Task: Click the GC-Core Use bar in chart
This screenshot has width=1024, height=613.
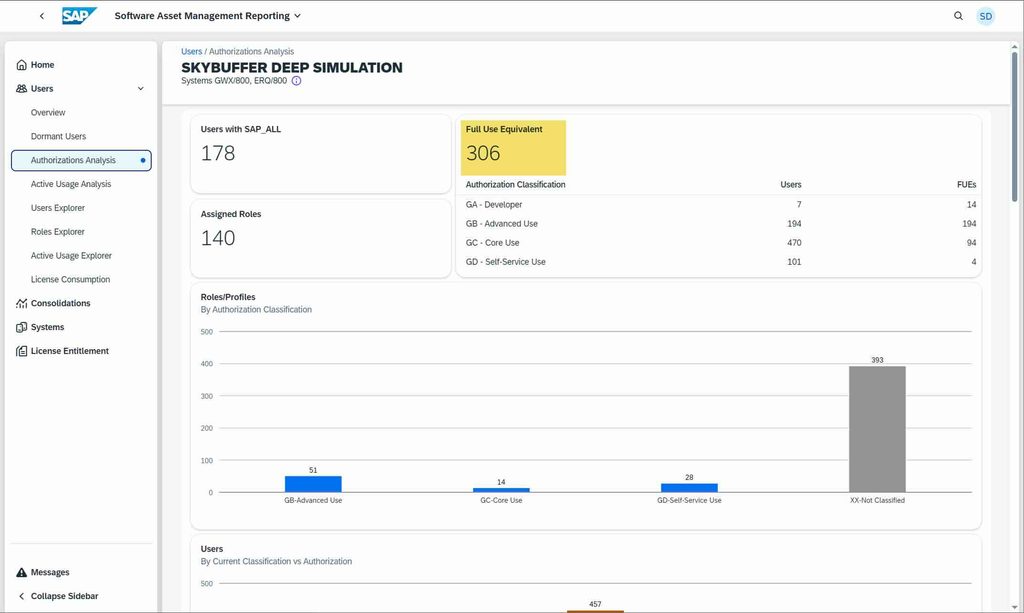Action: [x=501, y=490]
